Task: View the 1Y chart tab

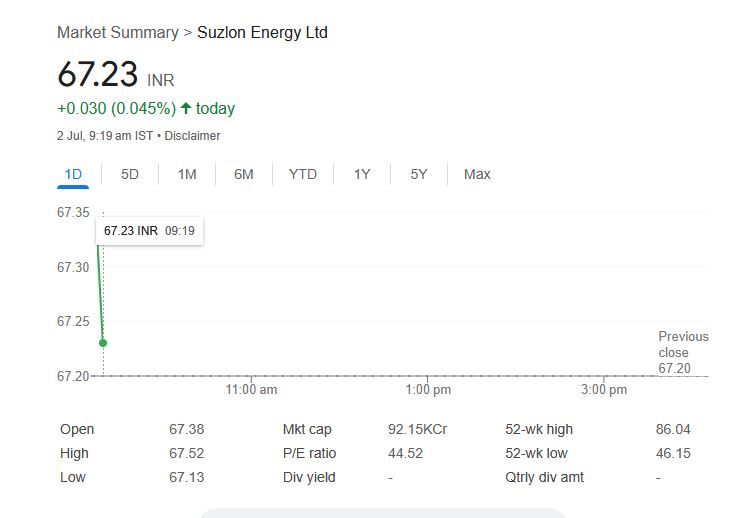Action: click(x=362, y=174)
